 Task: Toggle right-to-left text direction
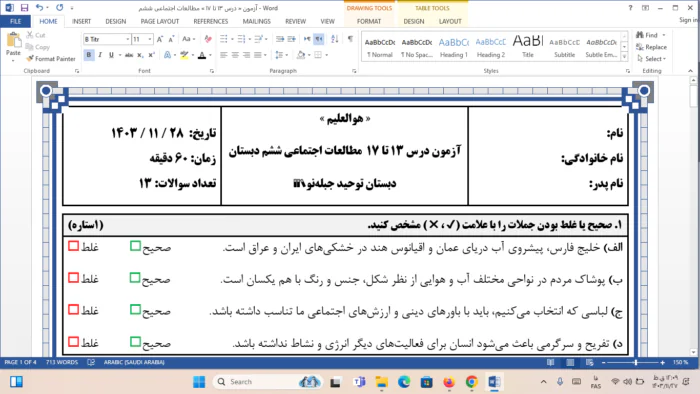coord(319,39)
